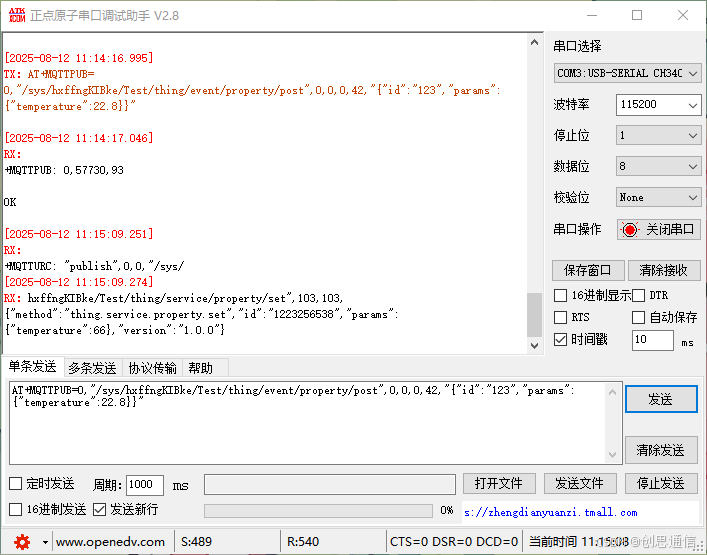Viewport: 707px width, 555px height.
Task: Focus the AT+MQTTPUB send text box
Action: point(308,423)
